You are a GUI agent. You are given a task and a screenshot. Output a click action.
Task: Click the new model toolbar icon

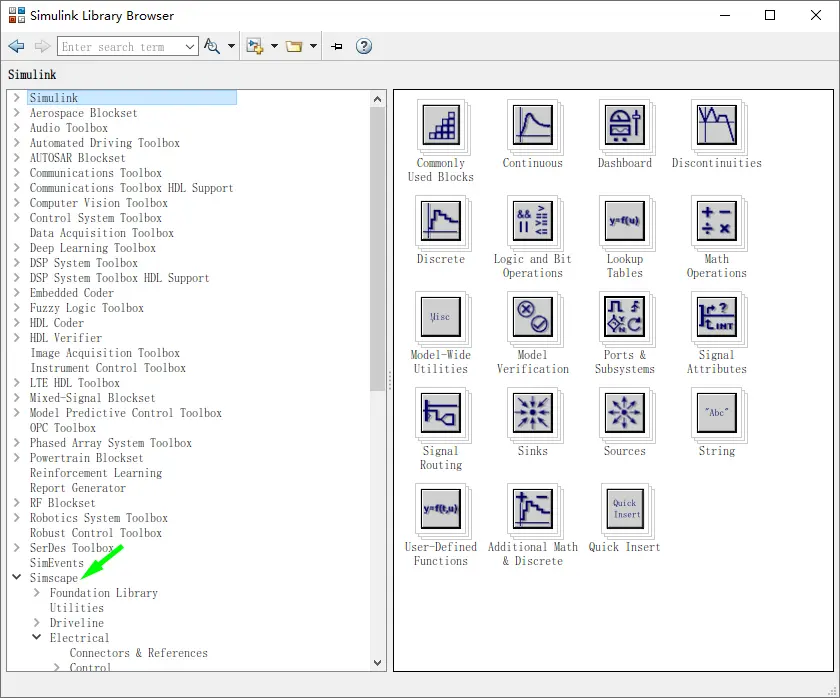[x=254, y=47]
